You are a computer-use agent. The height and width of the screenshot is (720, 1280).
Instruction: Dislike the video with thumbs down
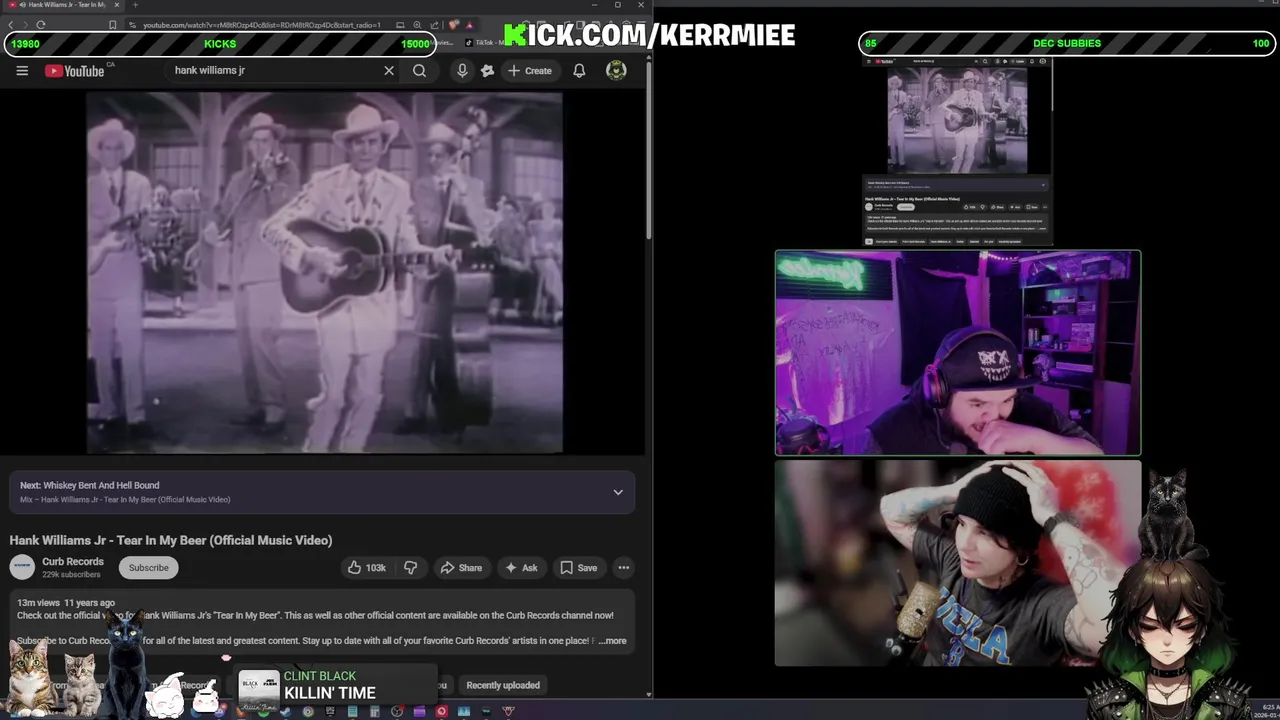pos(410,568)
